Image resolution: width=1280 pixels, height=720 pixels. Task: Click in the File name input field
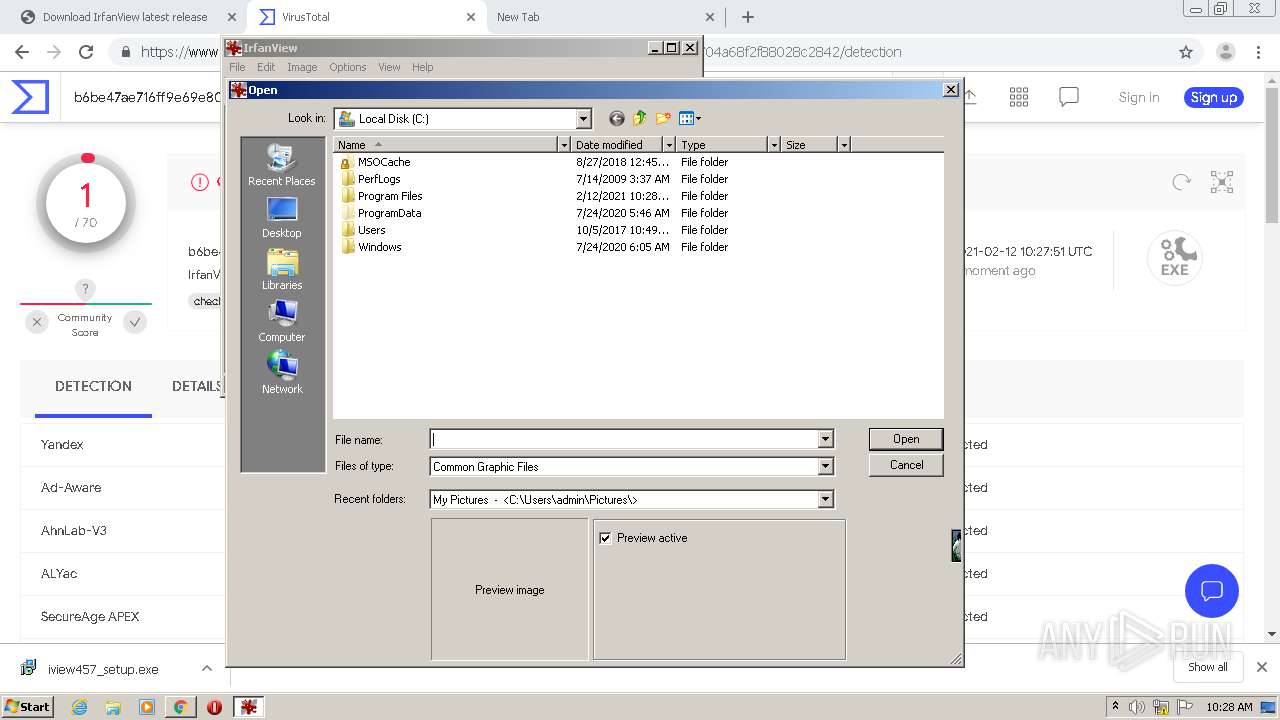pyautogui.click(x=624, y=439)
